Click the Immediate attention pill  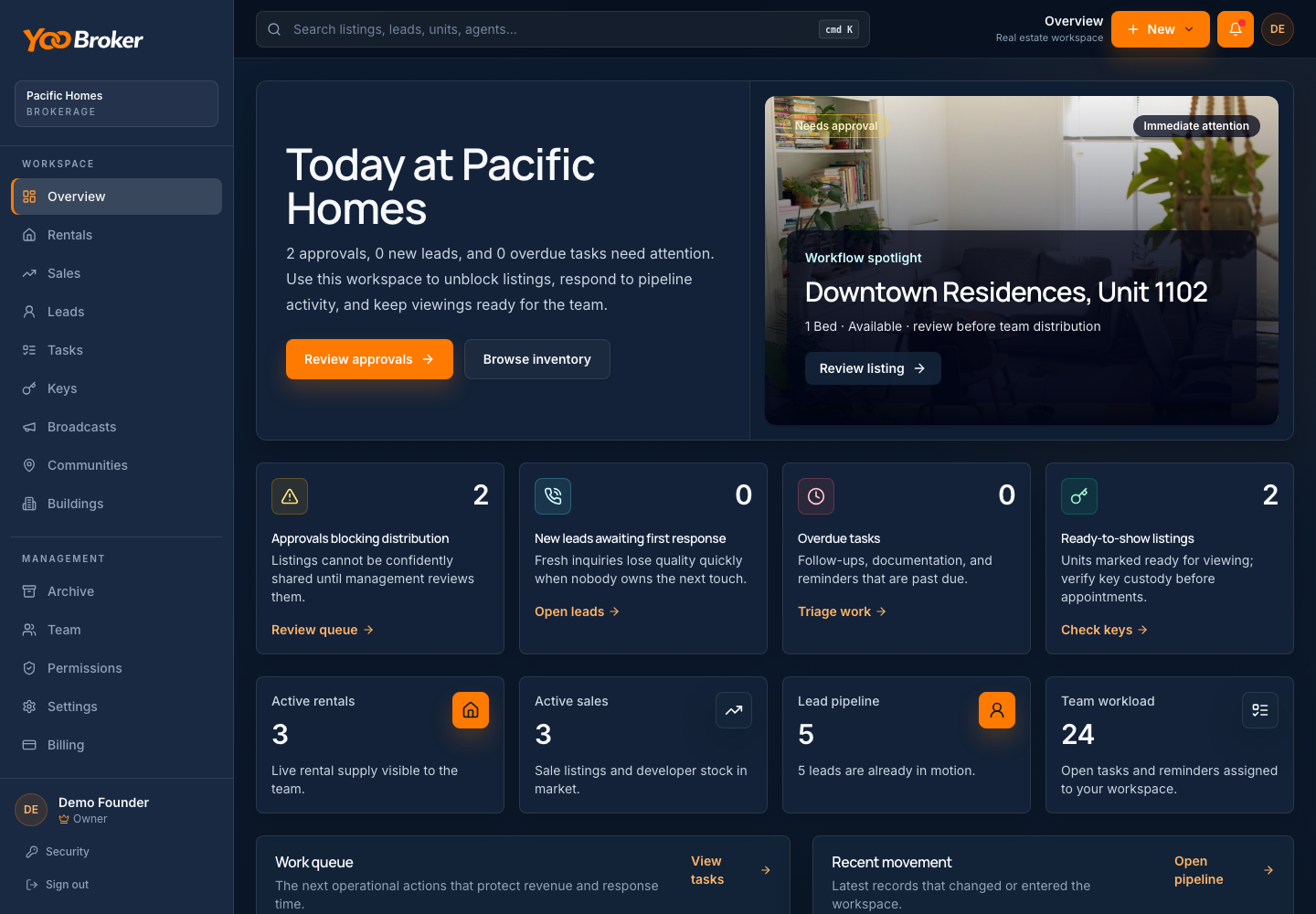click(1196, 126)
